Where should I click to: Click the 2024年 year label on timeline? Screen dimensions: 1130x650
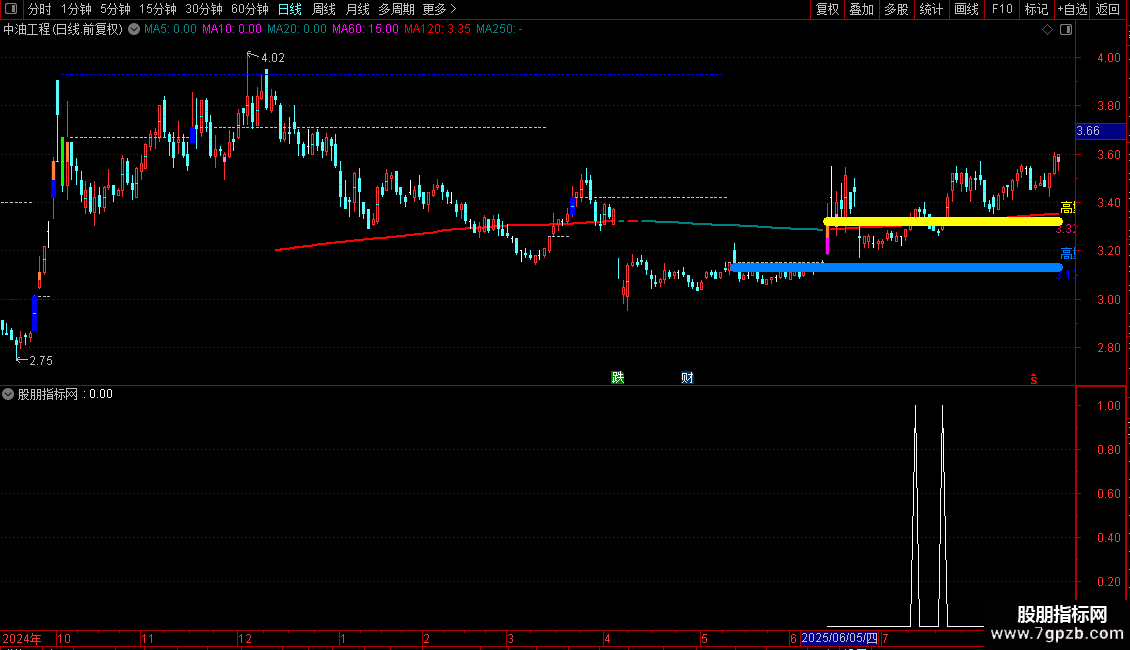[x=22, y=638]
